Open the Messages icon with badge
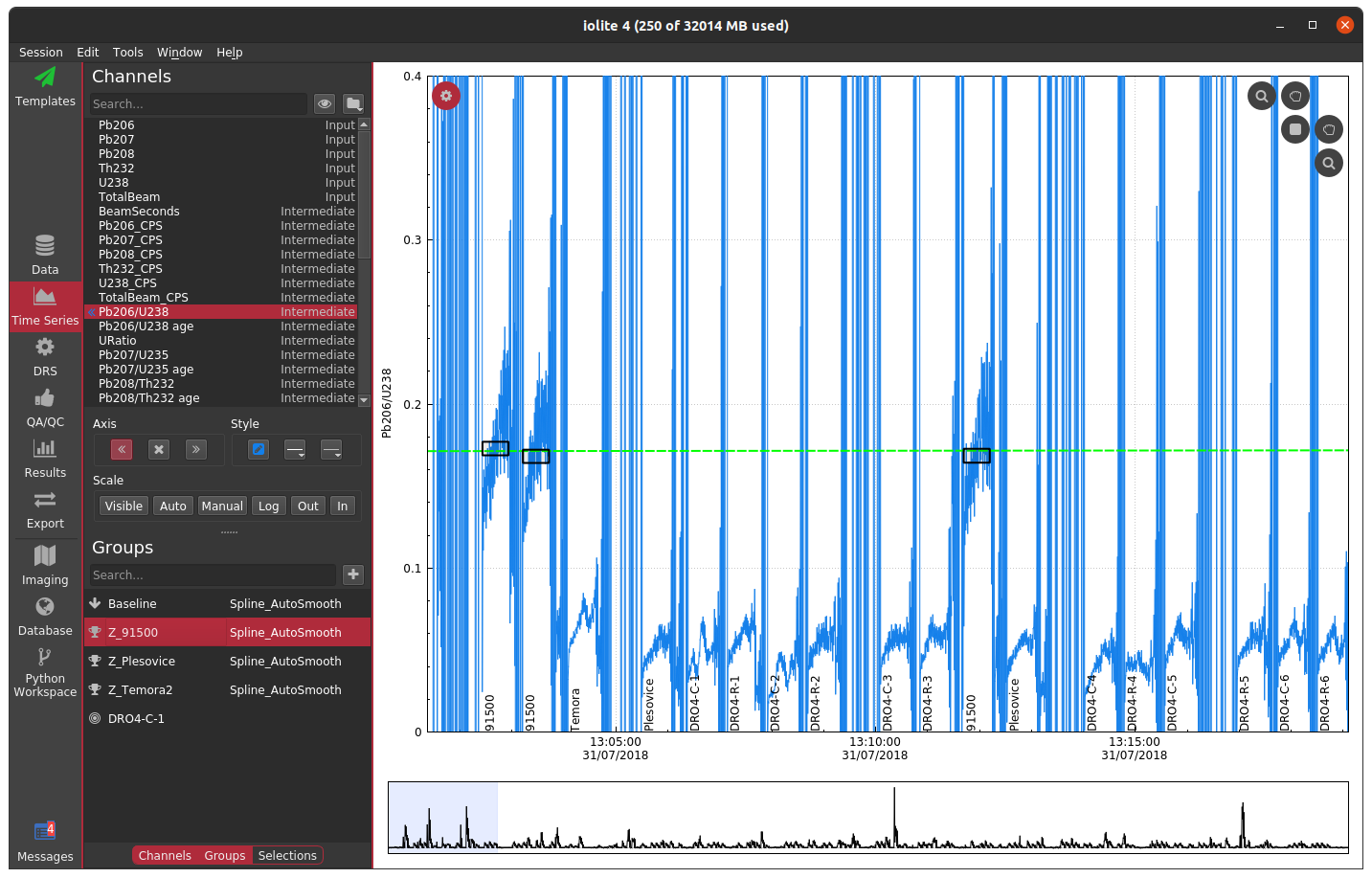The height and width of the screenshot is (878, 1372). pyautogui.click(x=45, y=841)
